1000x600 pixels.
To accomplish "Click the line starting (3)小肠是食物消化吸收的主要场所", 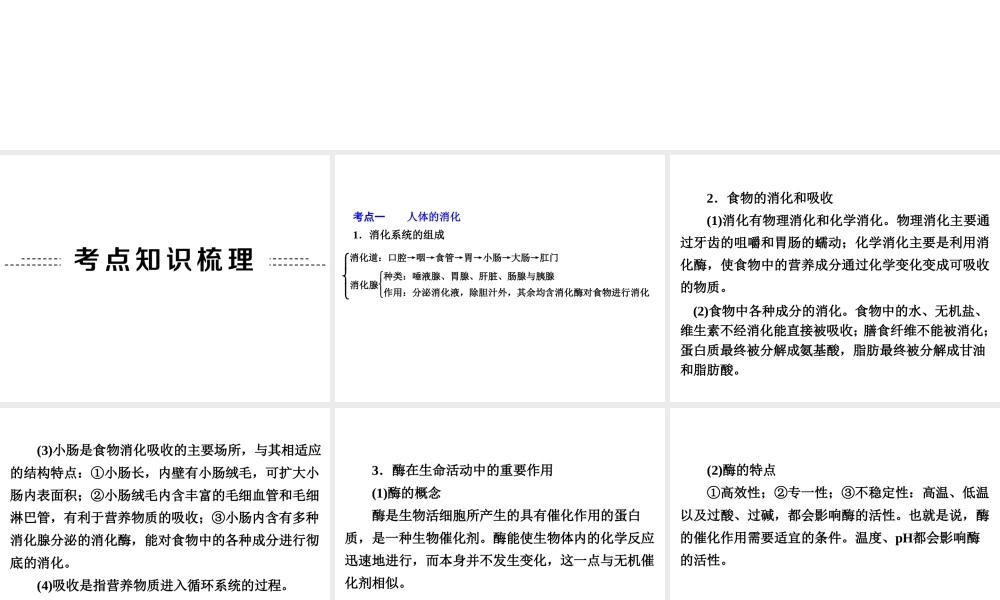I will [179, 450].
